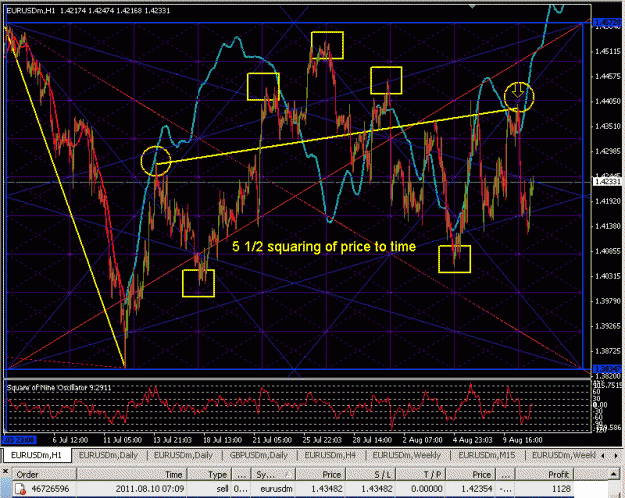The width and height of the screenshot is (625, 498).
Task: Click the chart tabs scroll-left arrow
Action: [x=603, y=455]
